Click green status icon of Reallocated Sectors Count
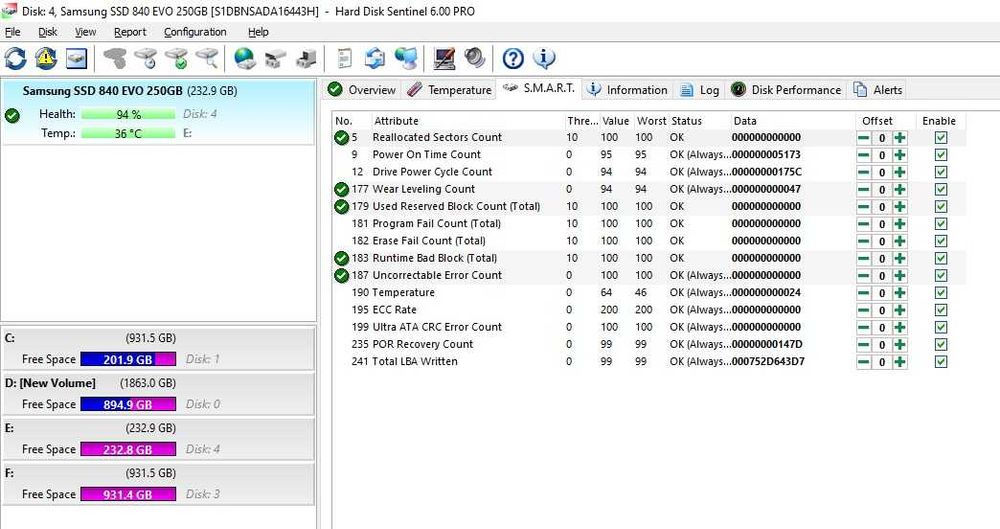1000x529 pixels. [341, 138]
